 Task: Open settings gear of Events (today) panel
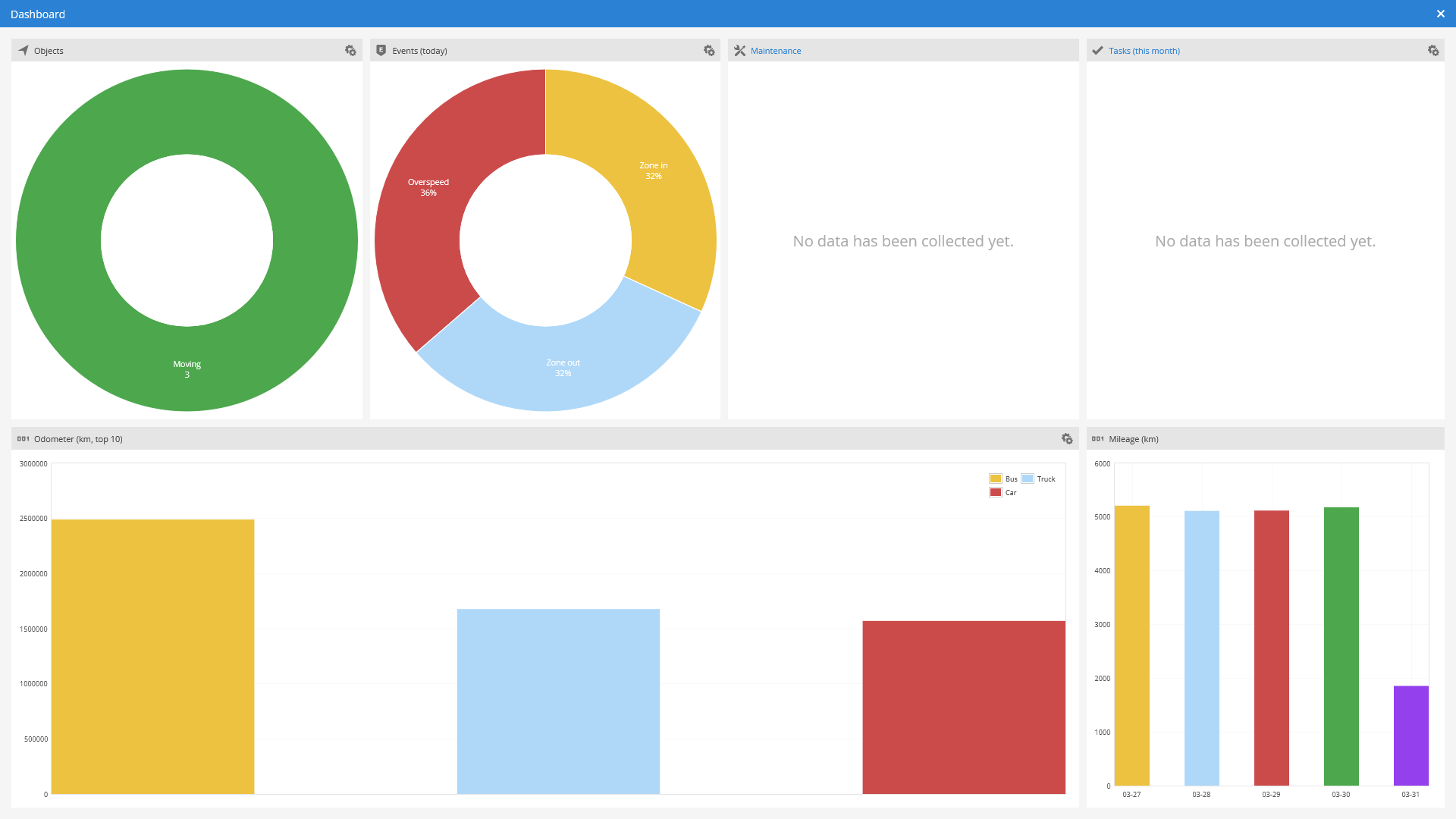[x=709, y=51]
